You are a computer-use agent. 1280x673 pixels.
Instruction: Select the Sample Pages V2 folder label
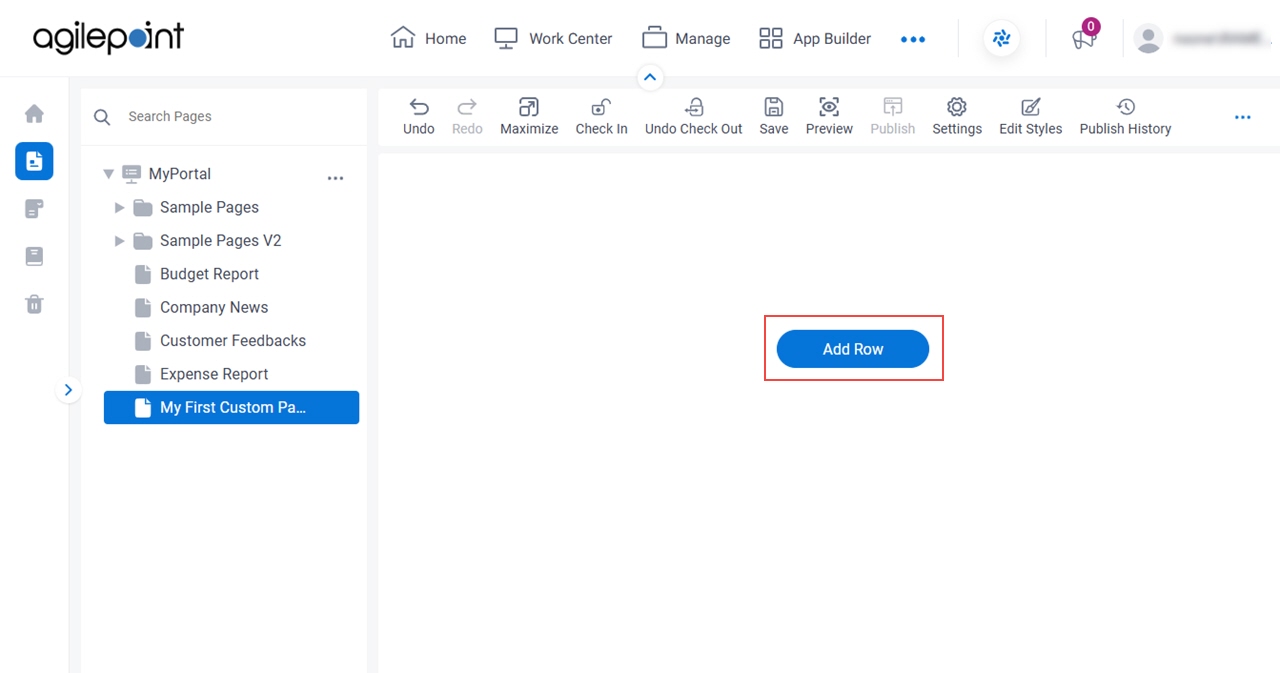coord(221,241)
